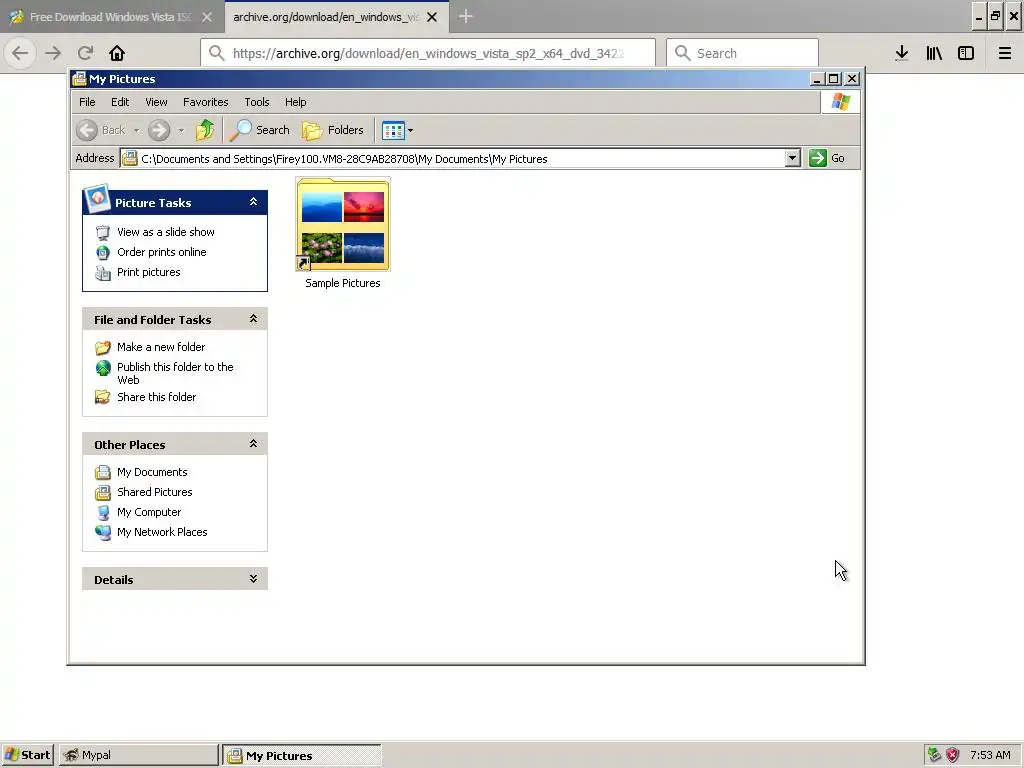Toggle the browser sidebar icon
Screen dimensions: 1024x768
click(x=966, y=53)
